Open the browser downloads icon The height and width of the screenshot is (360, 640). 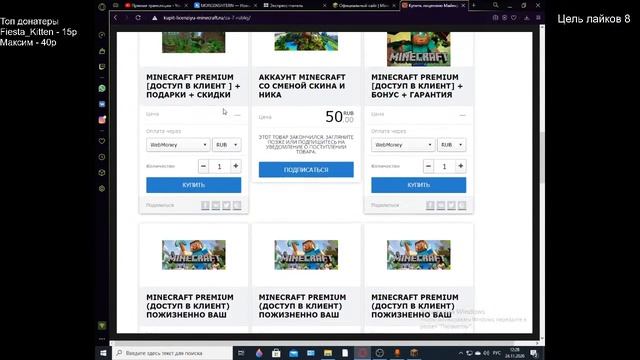[527, 18]
